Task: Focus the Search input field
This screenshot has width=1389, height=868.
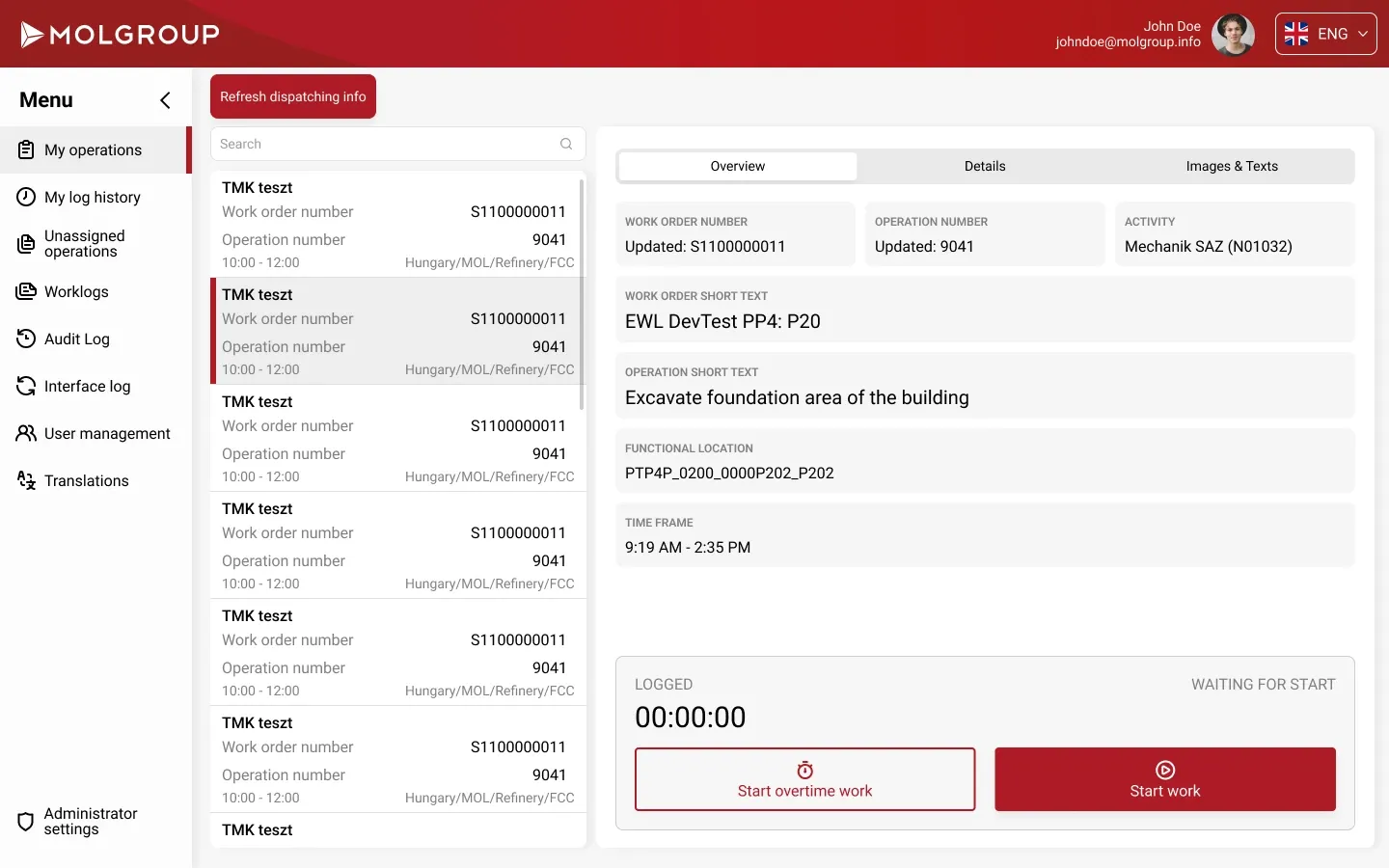Action: click(x=397, y=144)
